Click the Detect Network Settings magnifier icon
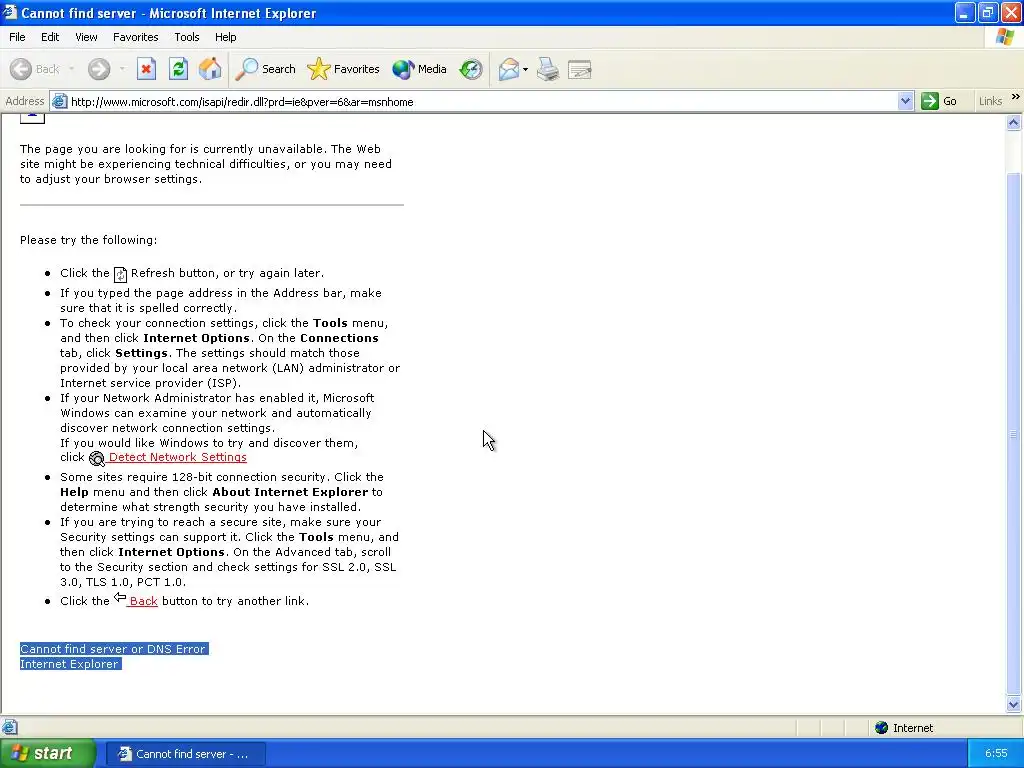 coord(97,458)
